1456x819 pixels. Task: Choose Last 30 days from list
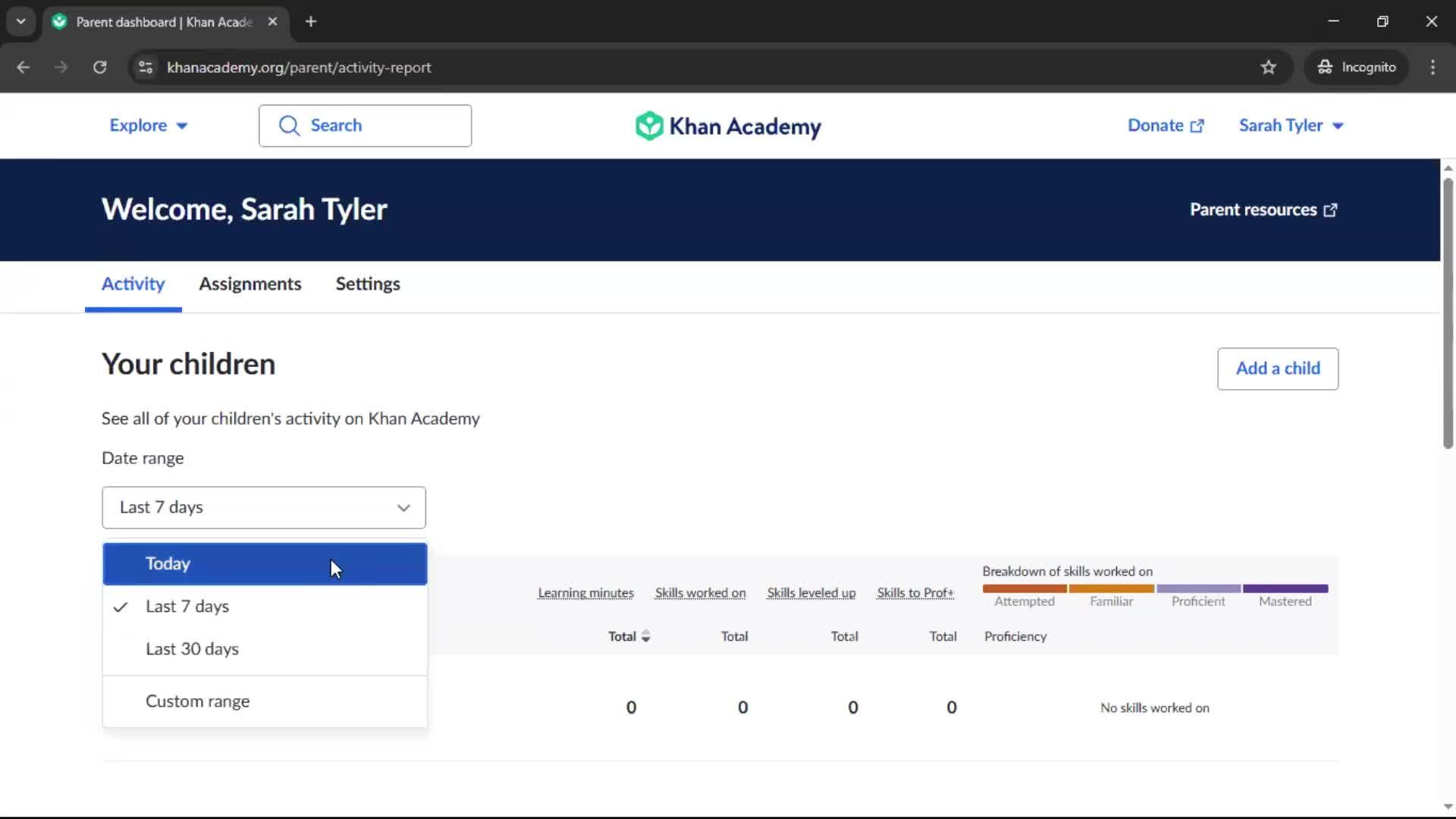coord(265,648)
